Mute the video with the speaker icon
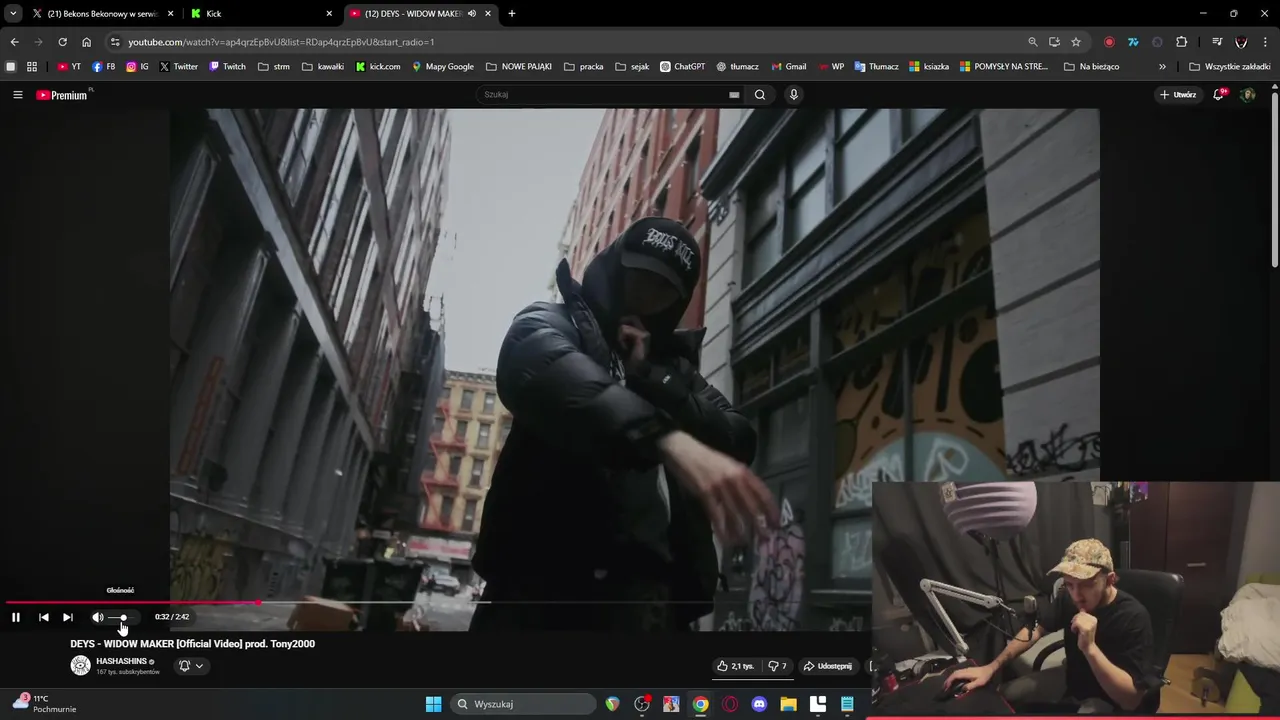This screenshot has height=720, width=1280. point(98,617)
